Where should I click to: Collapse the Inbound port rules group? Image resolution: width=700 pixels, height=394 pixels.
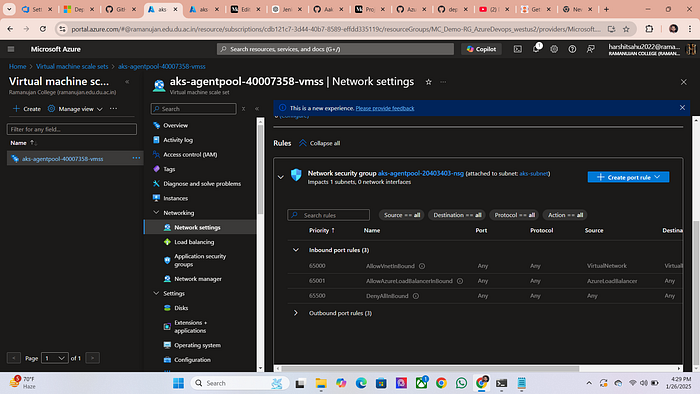point(296,250)
